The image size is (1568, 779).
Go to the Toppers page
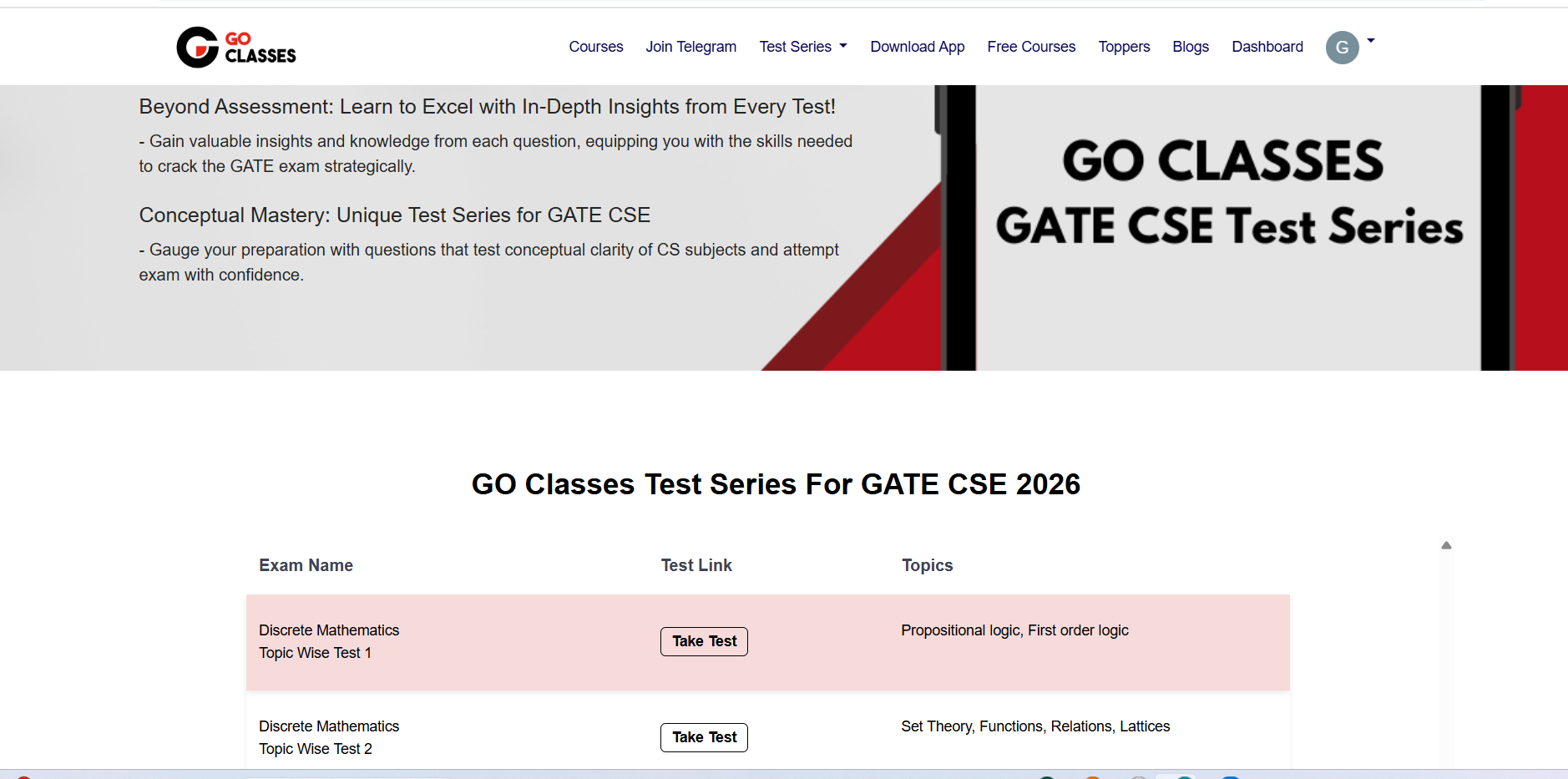[x=1124, y=47]
